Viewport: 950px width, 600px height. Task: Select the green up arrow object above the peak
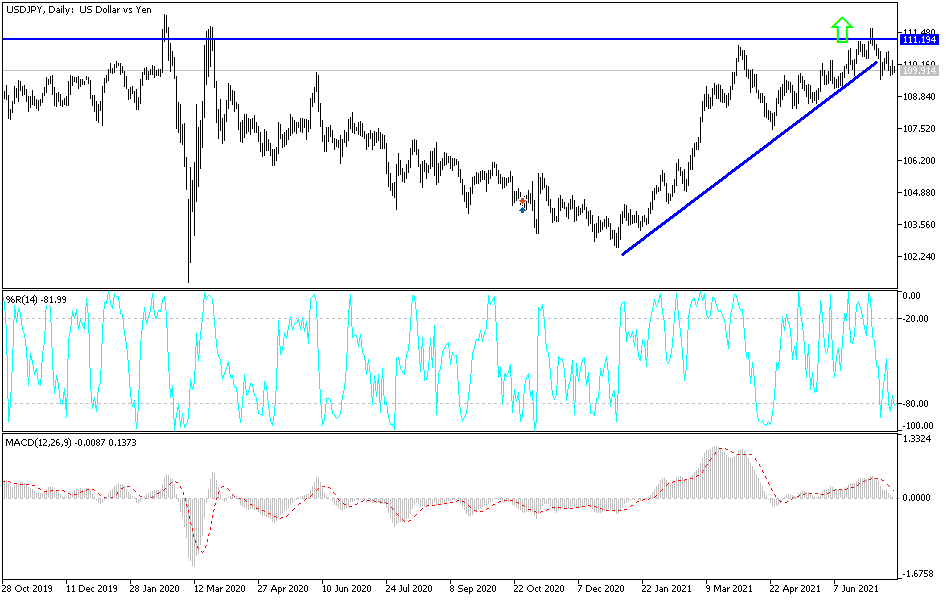tap(841, 29)
